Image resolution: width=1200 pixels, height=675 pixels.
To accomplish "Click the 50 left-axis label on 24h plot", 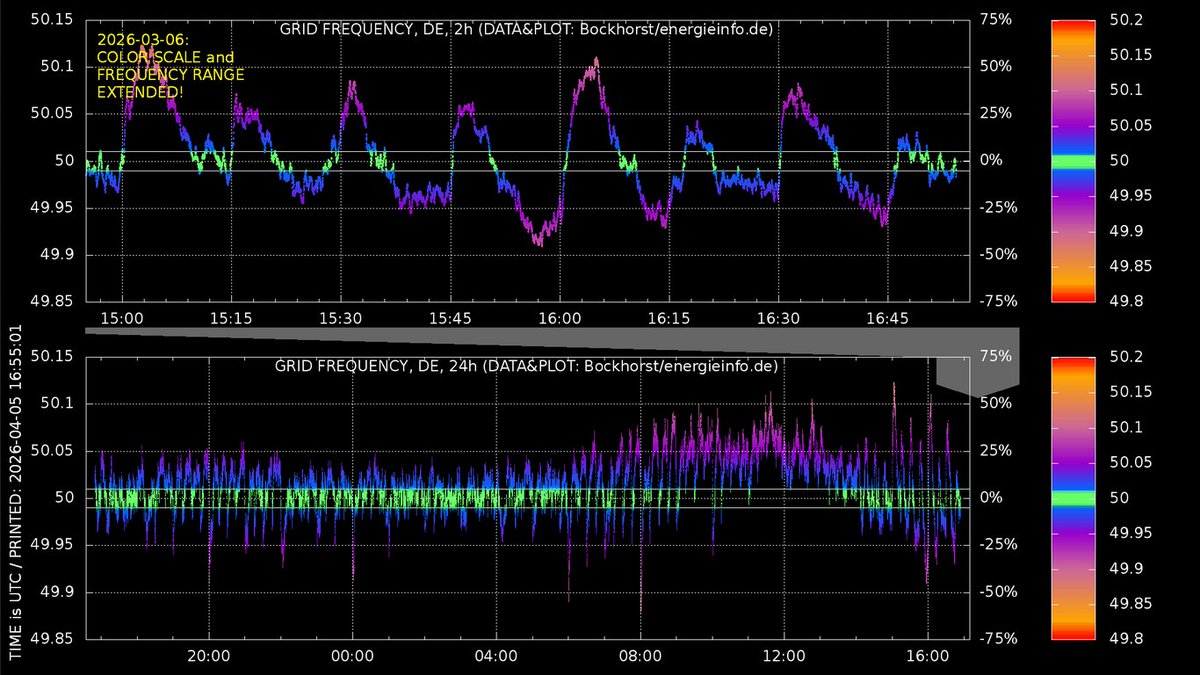I will point(65,497).
